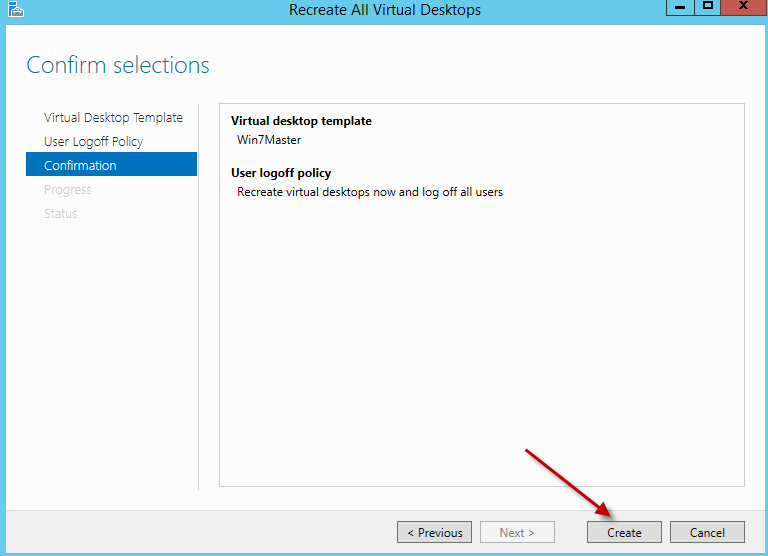
Task: Select the Win7Master template name
Action: (269, 140)
